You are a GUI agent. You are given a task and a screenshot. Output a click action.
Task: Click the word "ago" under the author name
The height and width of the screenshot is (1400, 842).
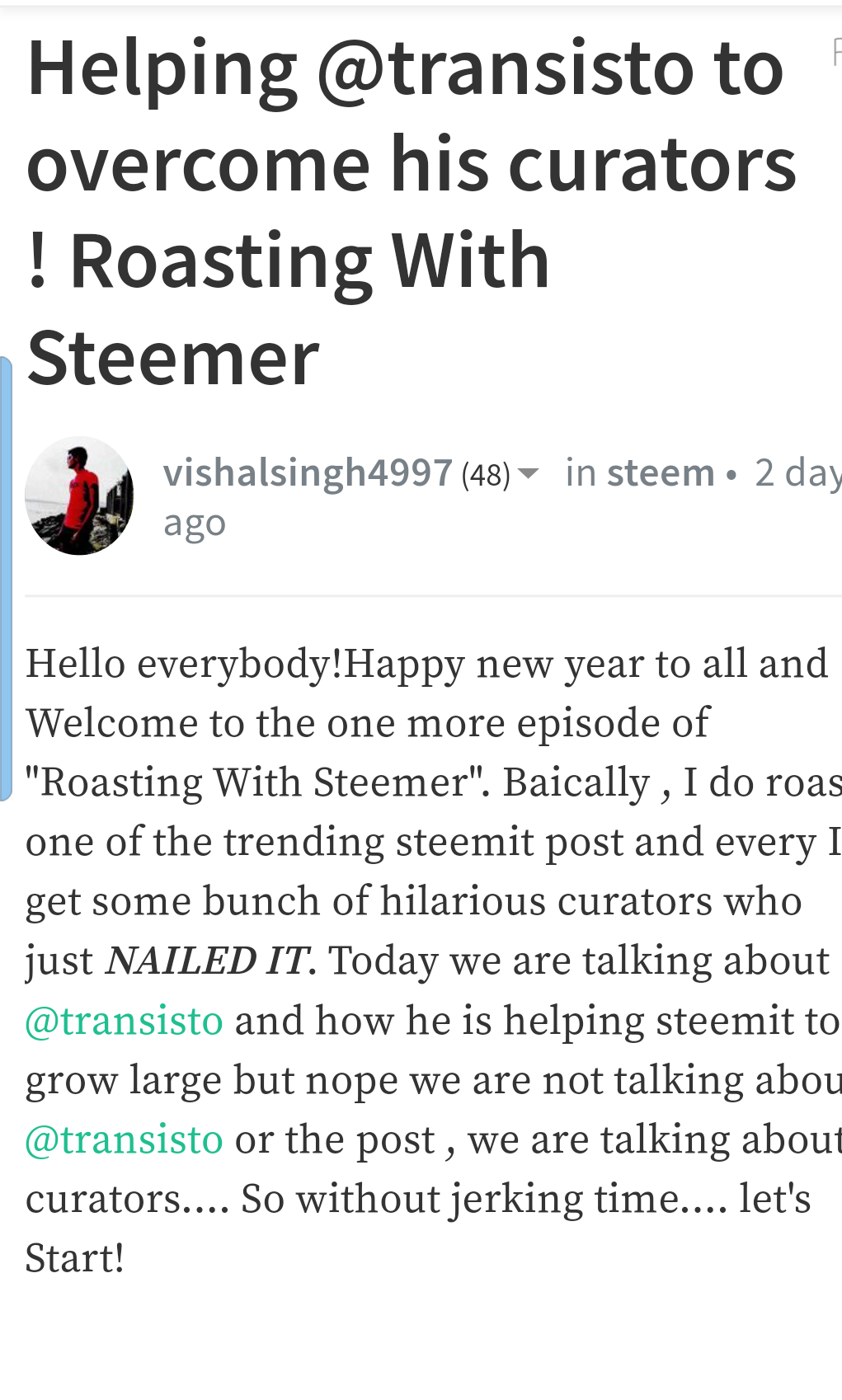195,523
